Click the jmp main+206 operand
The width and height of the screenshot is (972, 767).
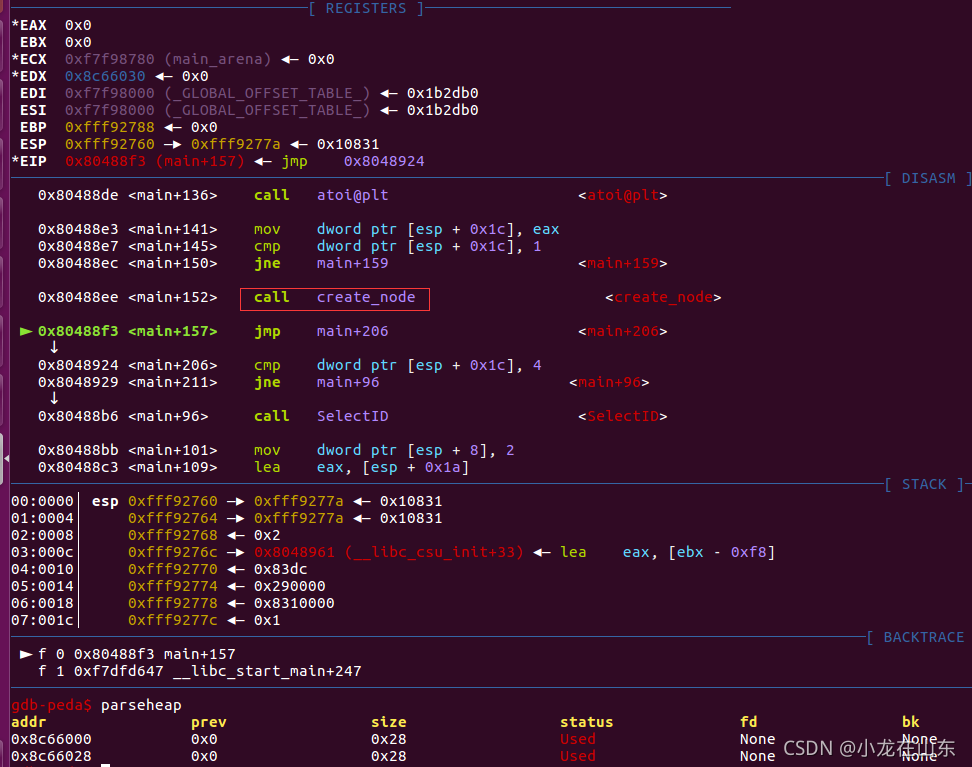click(x=353, y=331)
